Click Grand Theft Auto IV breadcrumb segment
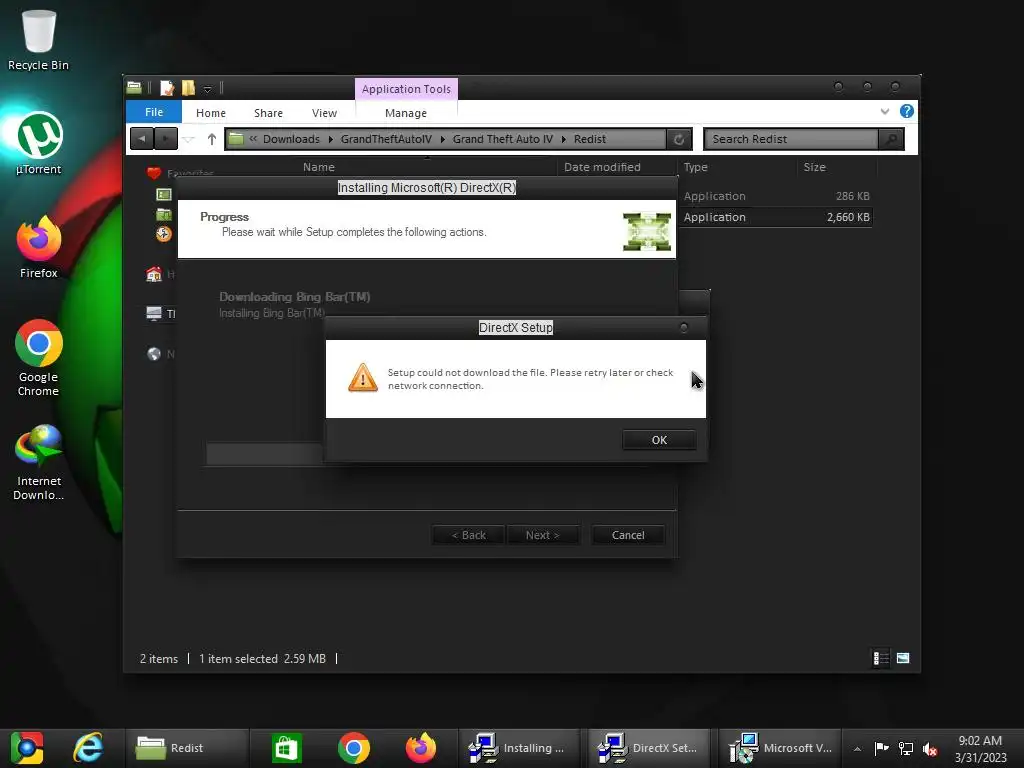Viewport: 1024px width, 768px height. tap(503, 139)
